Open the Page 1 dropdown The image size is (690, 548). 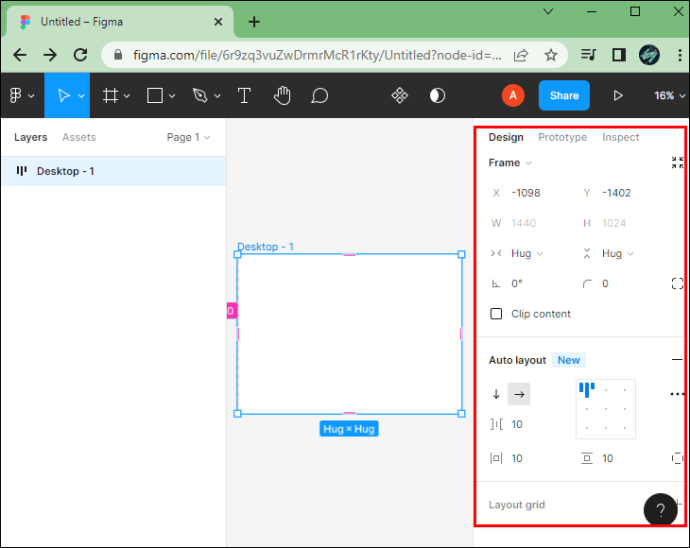click(188, 137)
